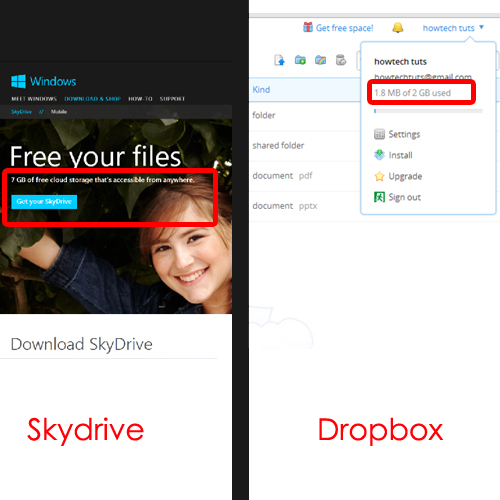Click the 1.8 MB of 2 GB used text

pyautogui.click(x=412, y=93)
